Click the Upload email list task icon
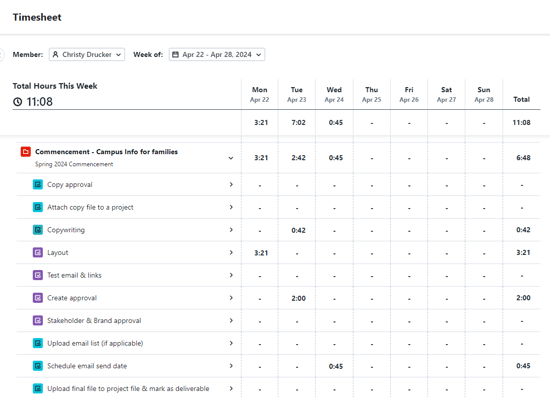Viewport: 550px width, 397px height. coord(38,343)
